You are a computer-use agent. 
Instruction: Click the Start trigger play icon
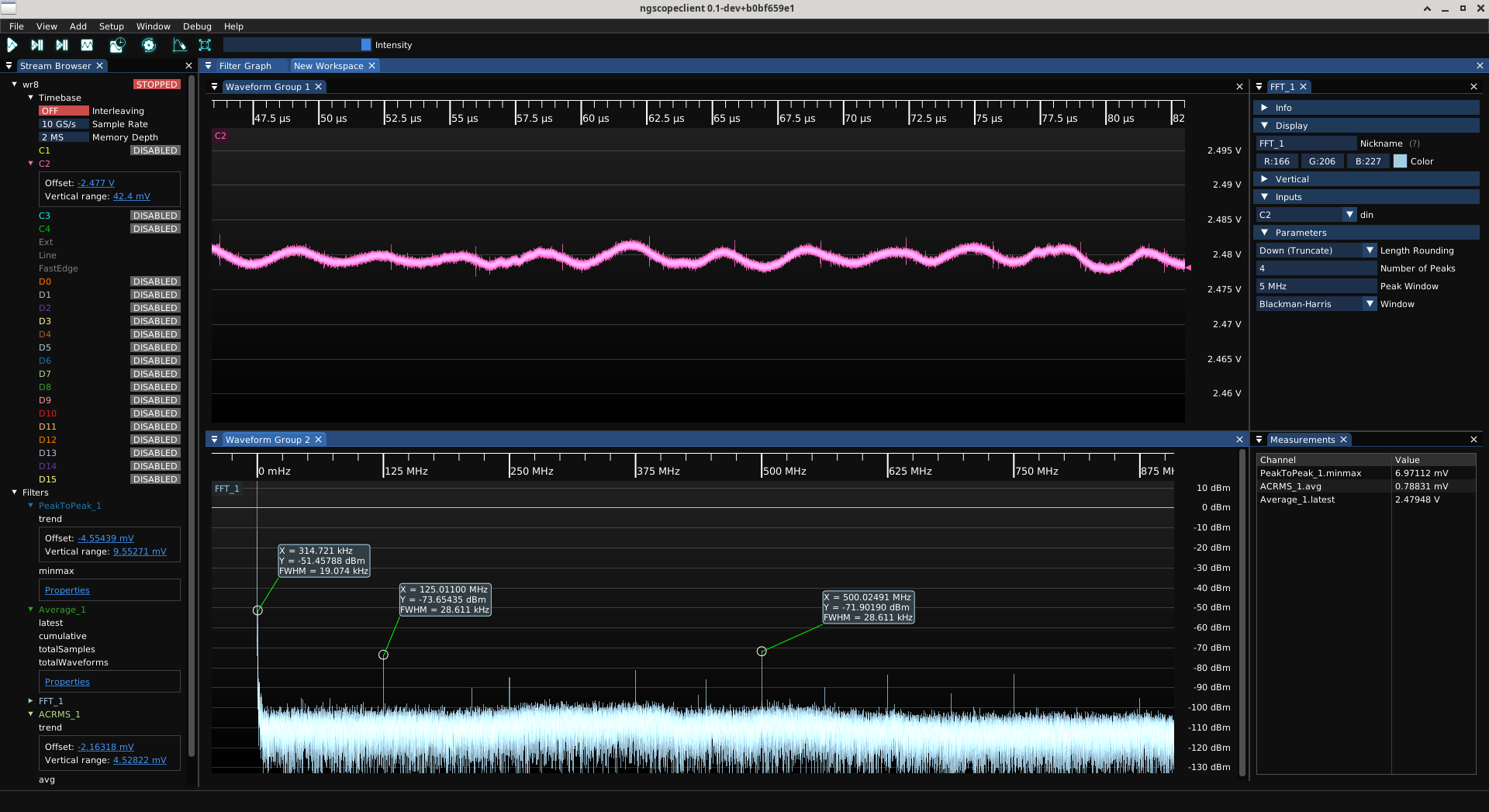(12, 45)
